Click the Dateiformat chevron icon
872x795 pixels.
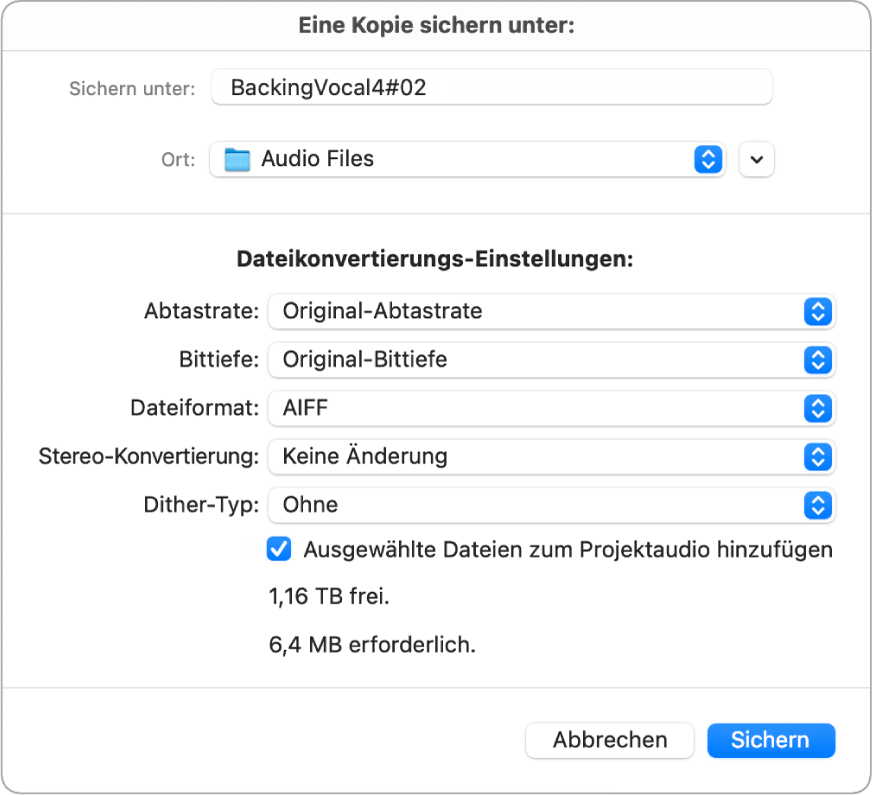tap(820, 408)
